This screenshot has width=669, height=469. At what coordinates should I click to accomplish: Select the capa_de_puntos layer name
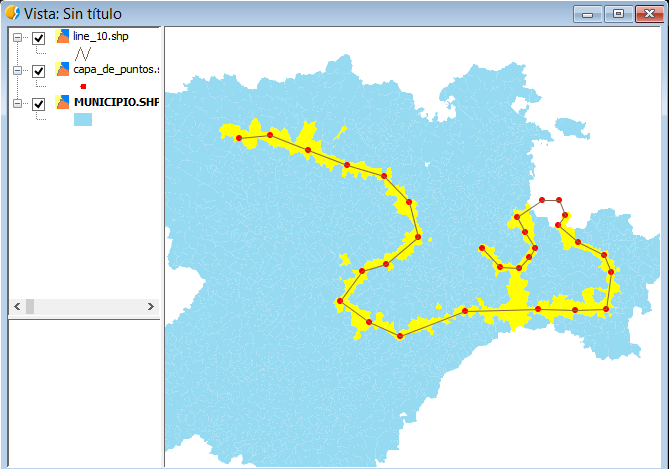click(116, 70)
